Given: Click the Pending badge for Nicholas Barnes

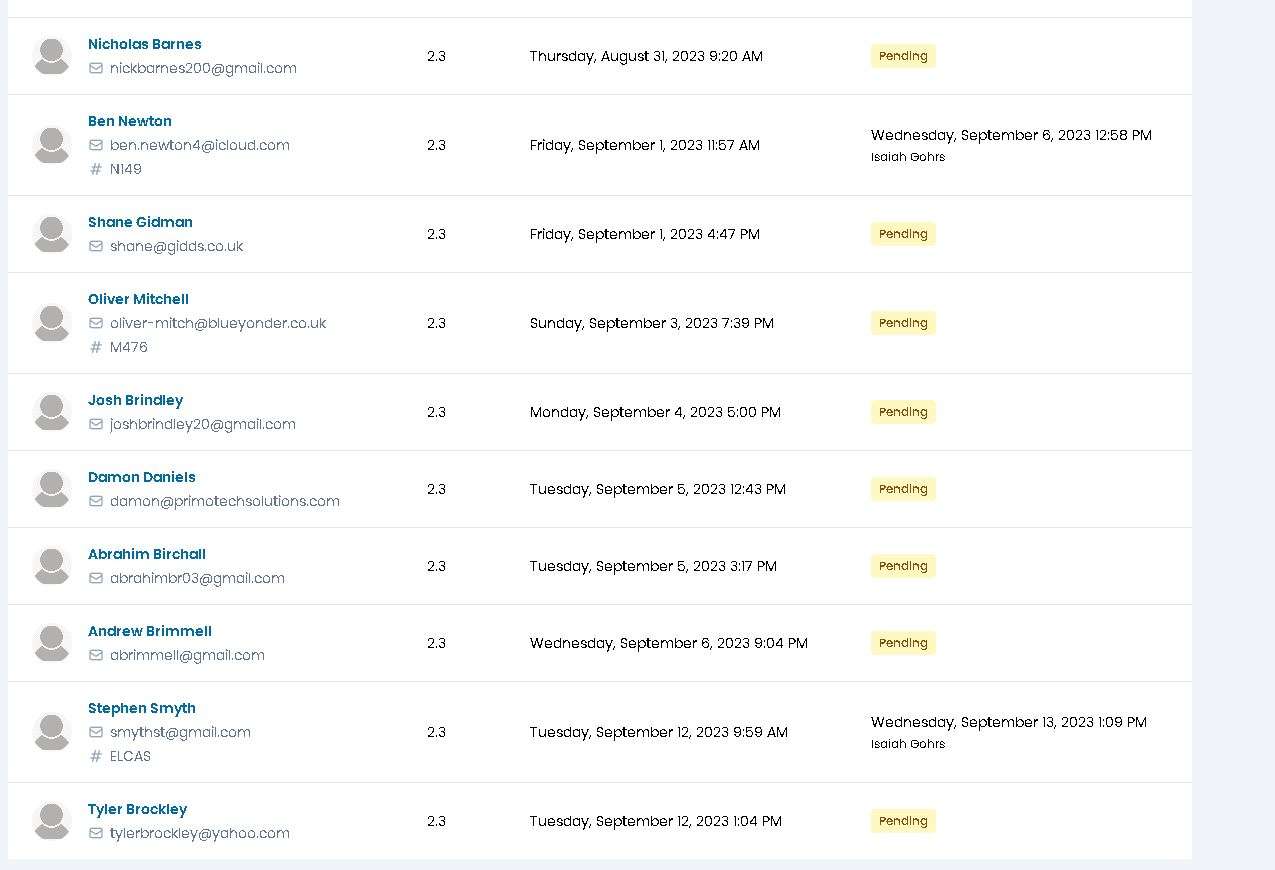Looking at the screenshot, I should [x=903, y=56].
